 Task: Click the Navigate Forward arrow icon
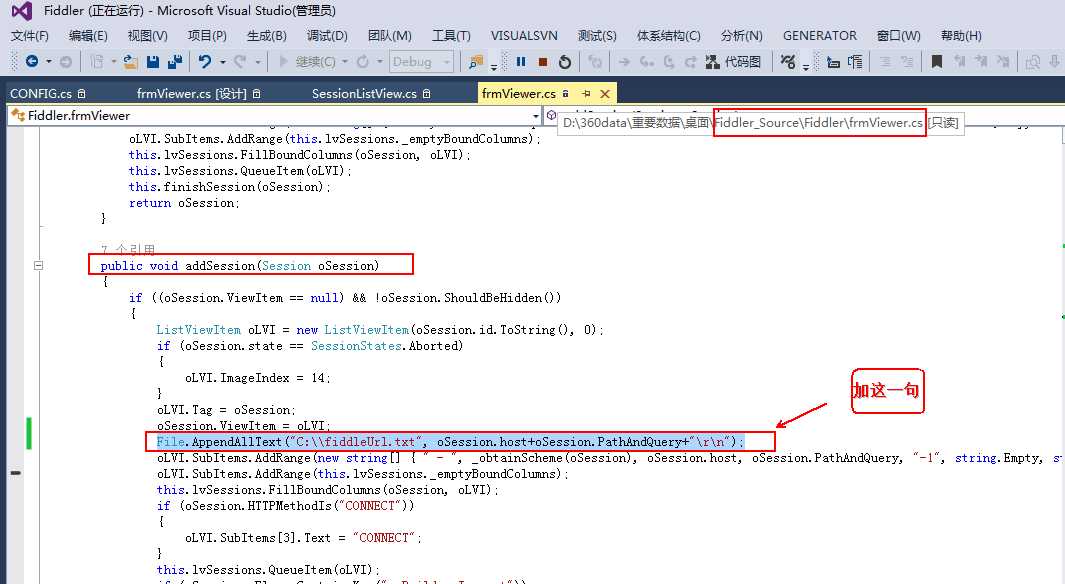pos(66,62)
